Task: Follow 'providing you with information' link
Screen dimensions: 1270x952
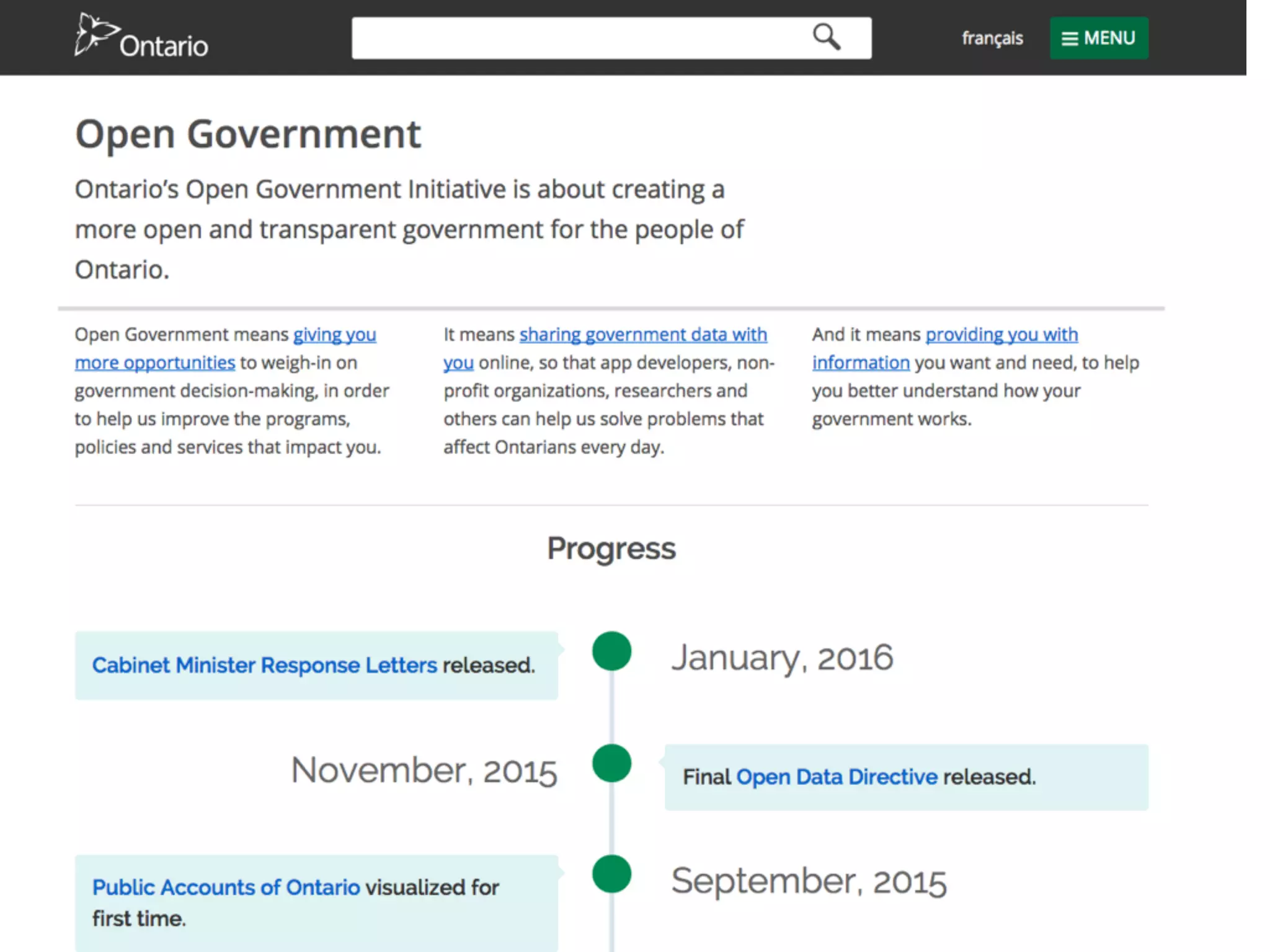Action: 1001,335
